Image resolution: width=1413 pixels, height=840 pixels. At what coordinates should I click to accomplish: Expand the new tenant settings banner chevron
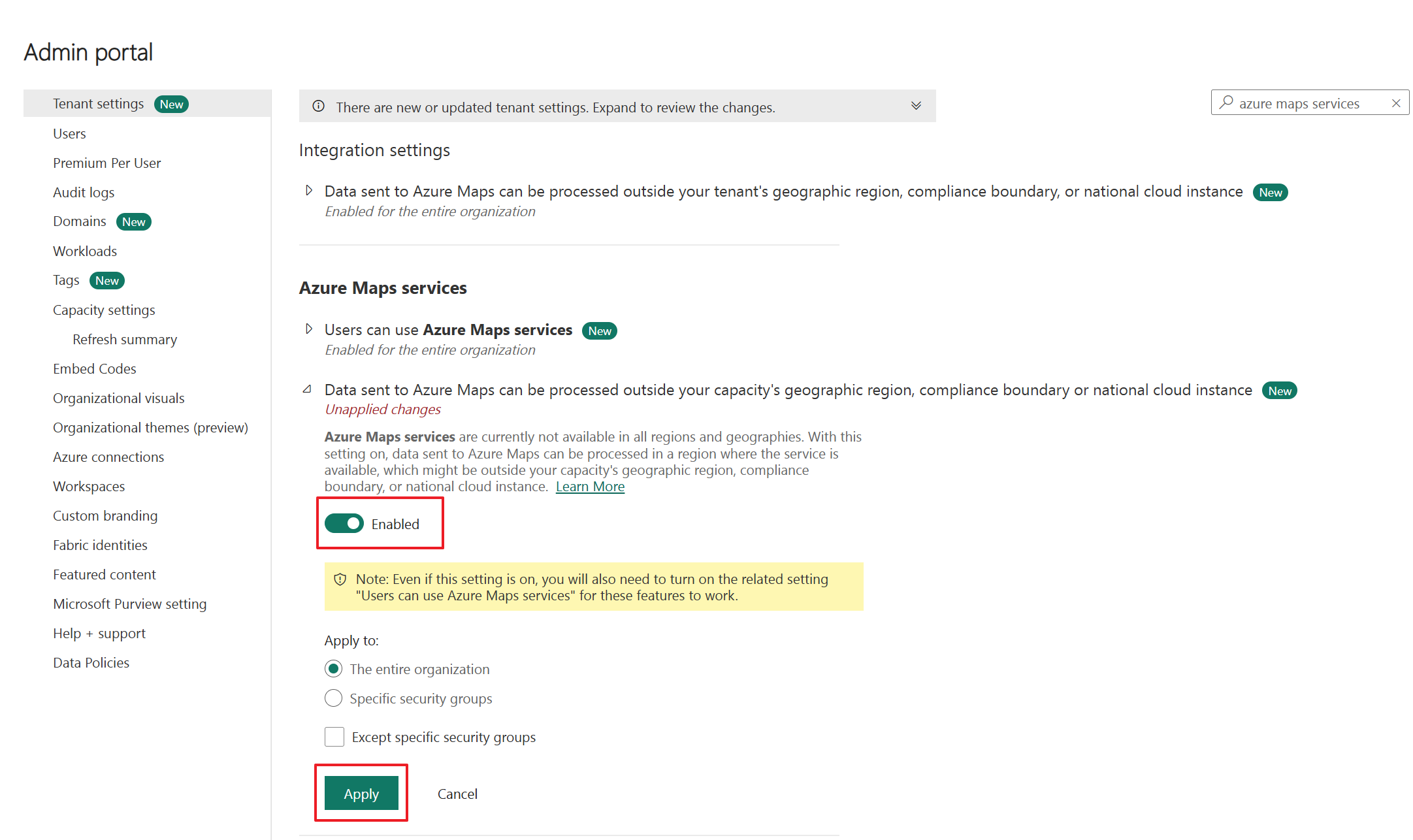[x=916, y=106]
